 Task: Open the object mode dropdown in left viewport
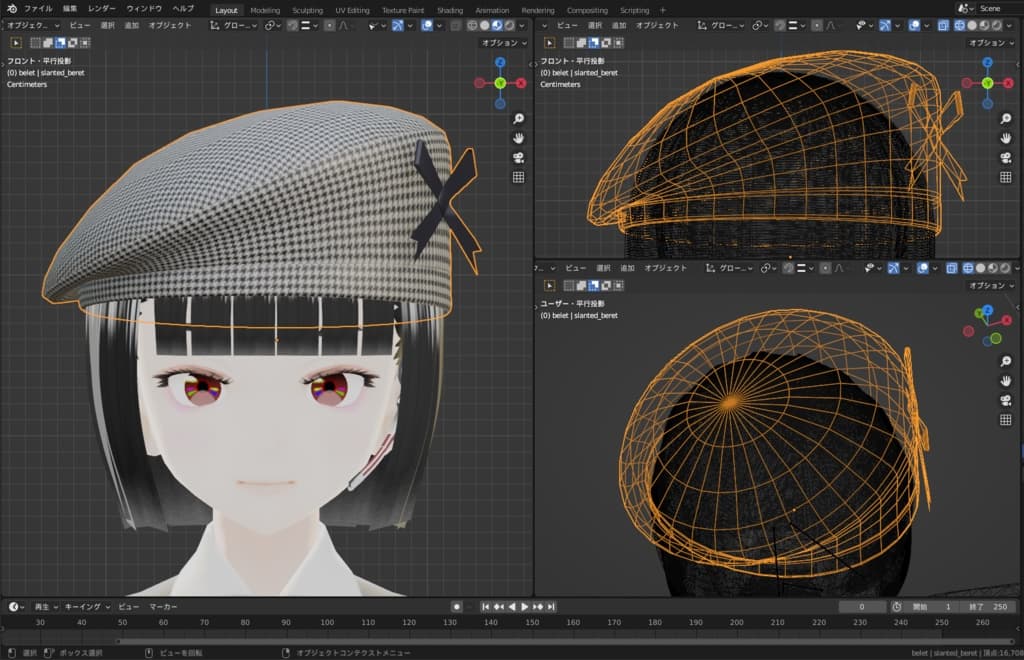coord(32,25)
